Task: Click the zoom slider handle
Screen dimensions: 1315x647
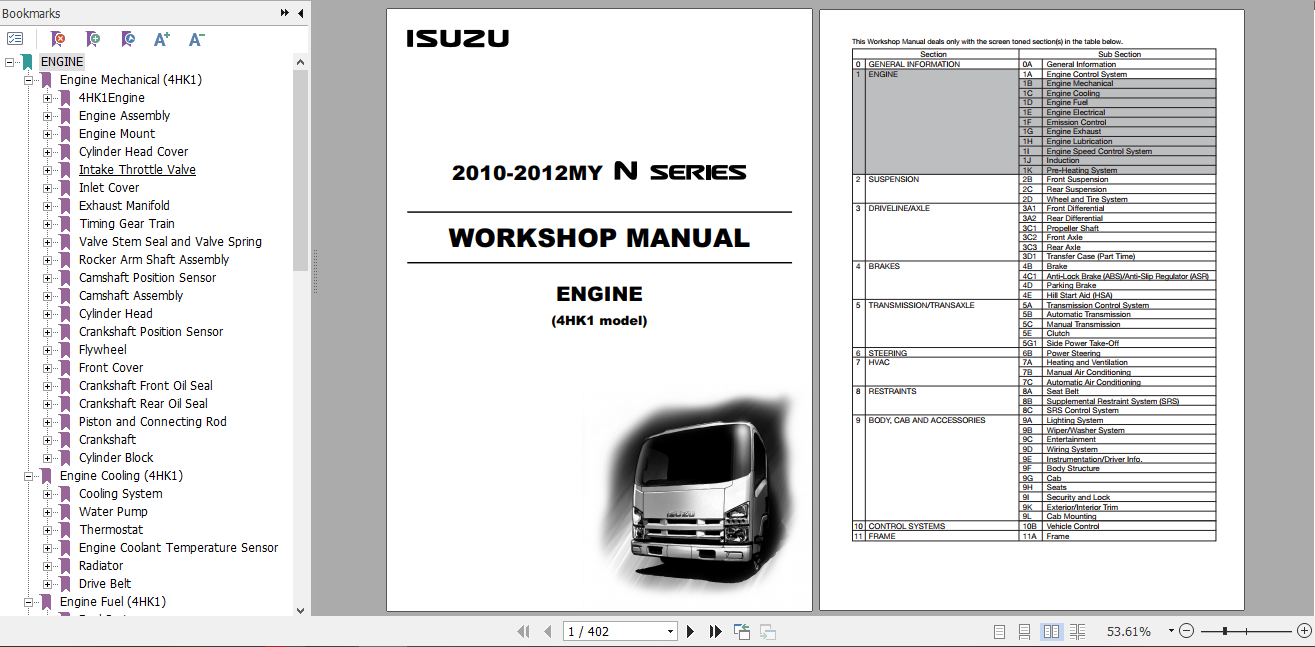Action: (x=1224, y=631)
